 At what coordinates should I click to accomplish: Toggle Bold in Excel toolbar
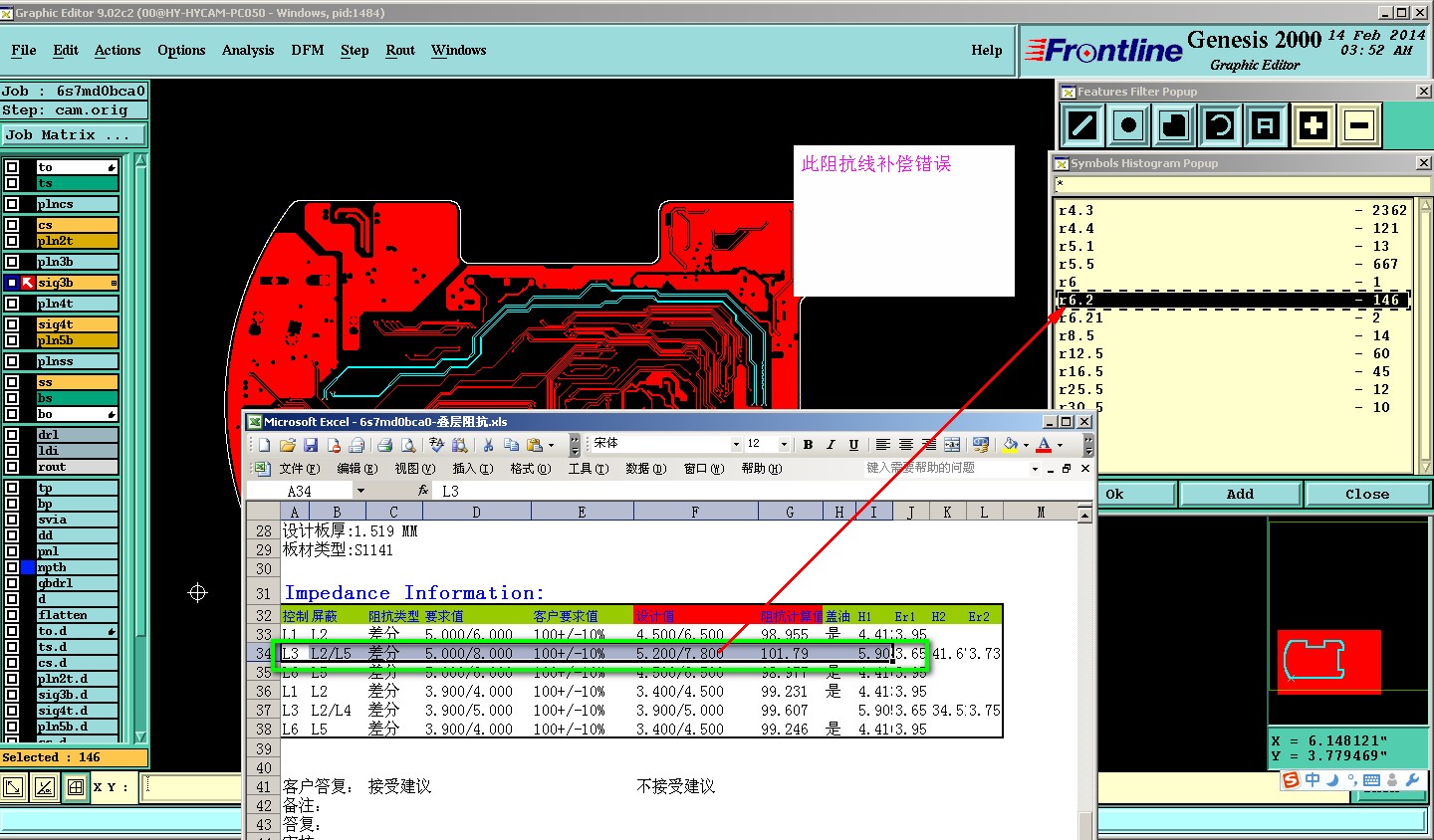click(x=808, y=445)
